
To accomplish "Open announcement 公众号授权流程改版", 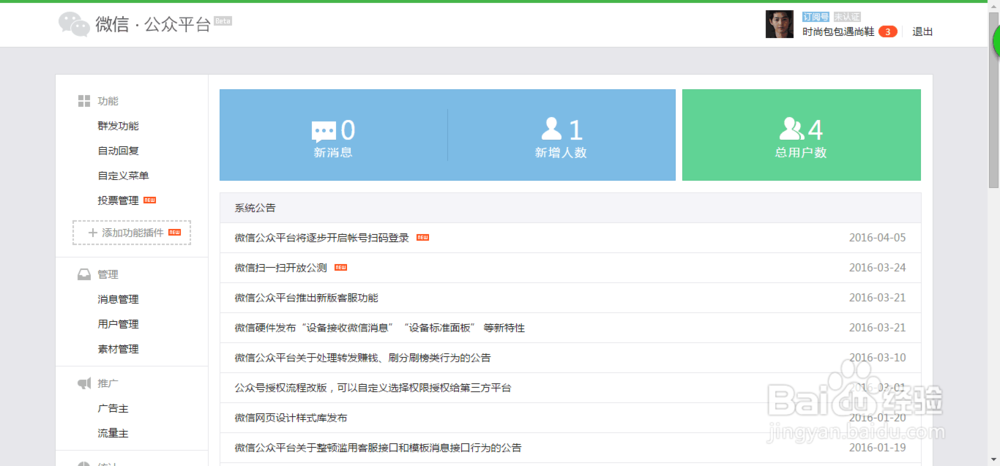I will pyautogui.click(x=372, y=388).
